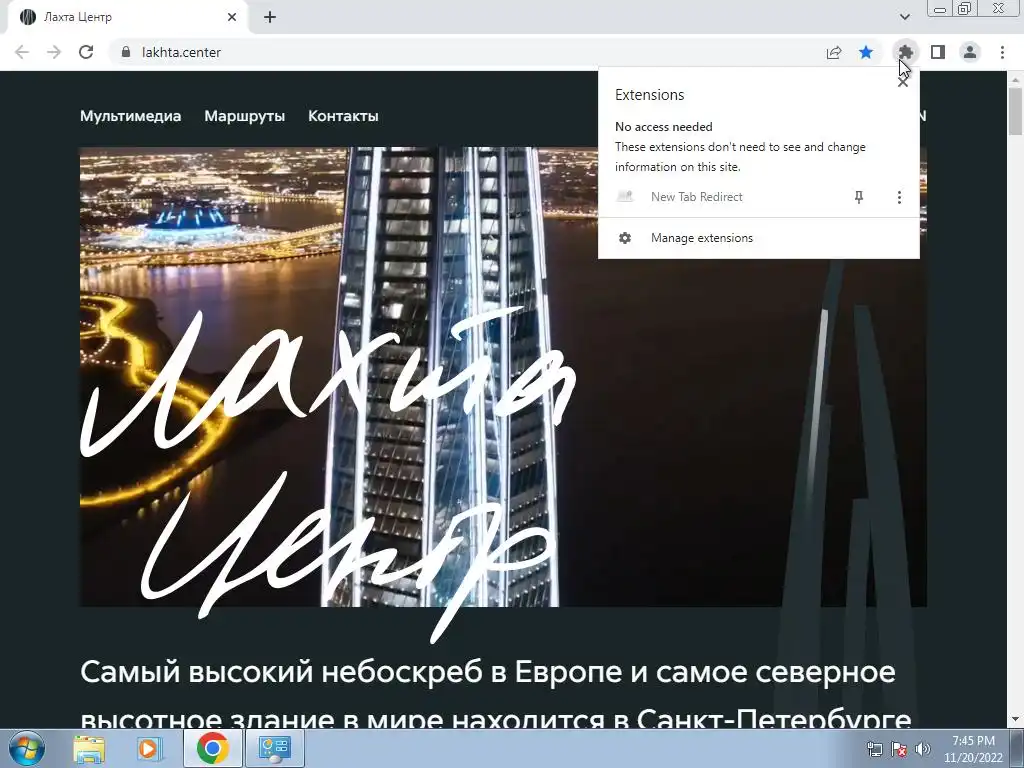This screenshot has height=768, width=1024.
Task: Click the scrollbar up arrow
Action: tap(1016, 78)
